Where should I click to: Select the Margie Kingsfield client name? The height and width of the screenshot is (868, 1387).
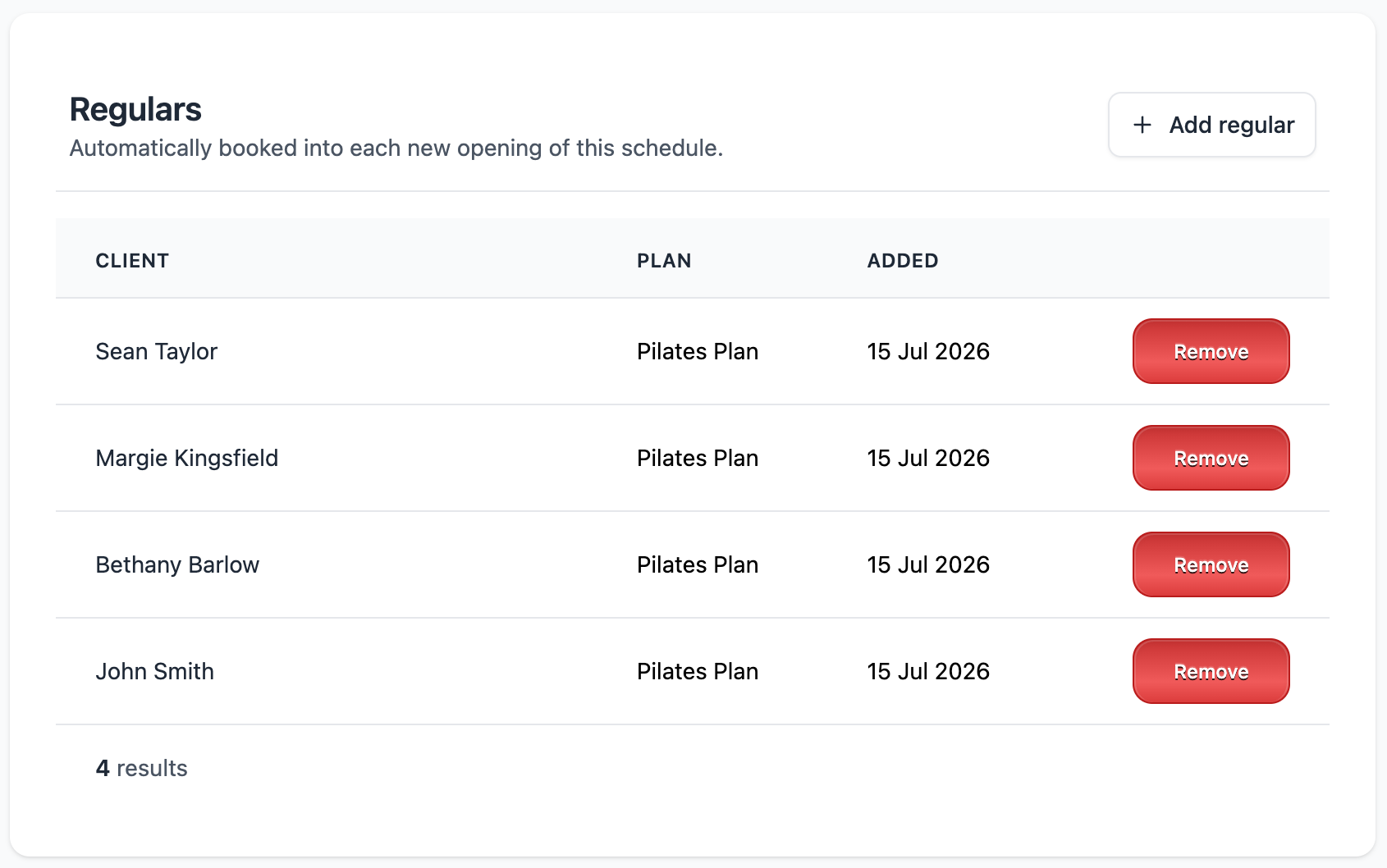pyautogui.click(x=187, y=458)
